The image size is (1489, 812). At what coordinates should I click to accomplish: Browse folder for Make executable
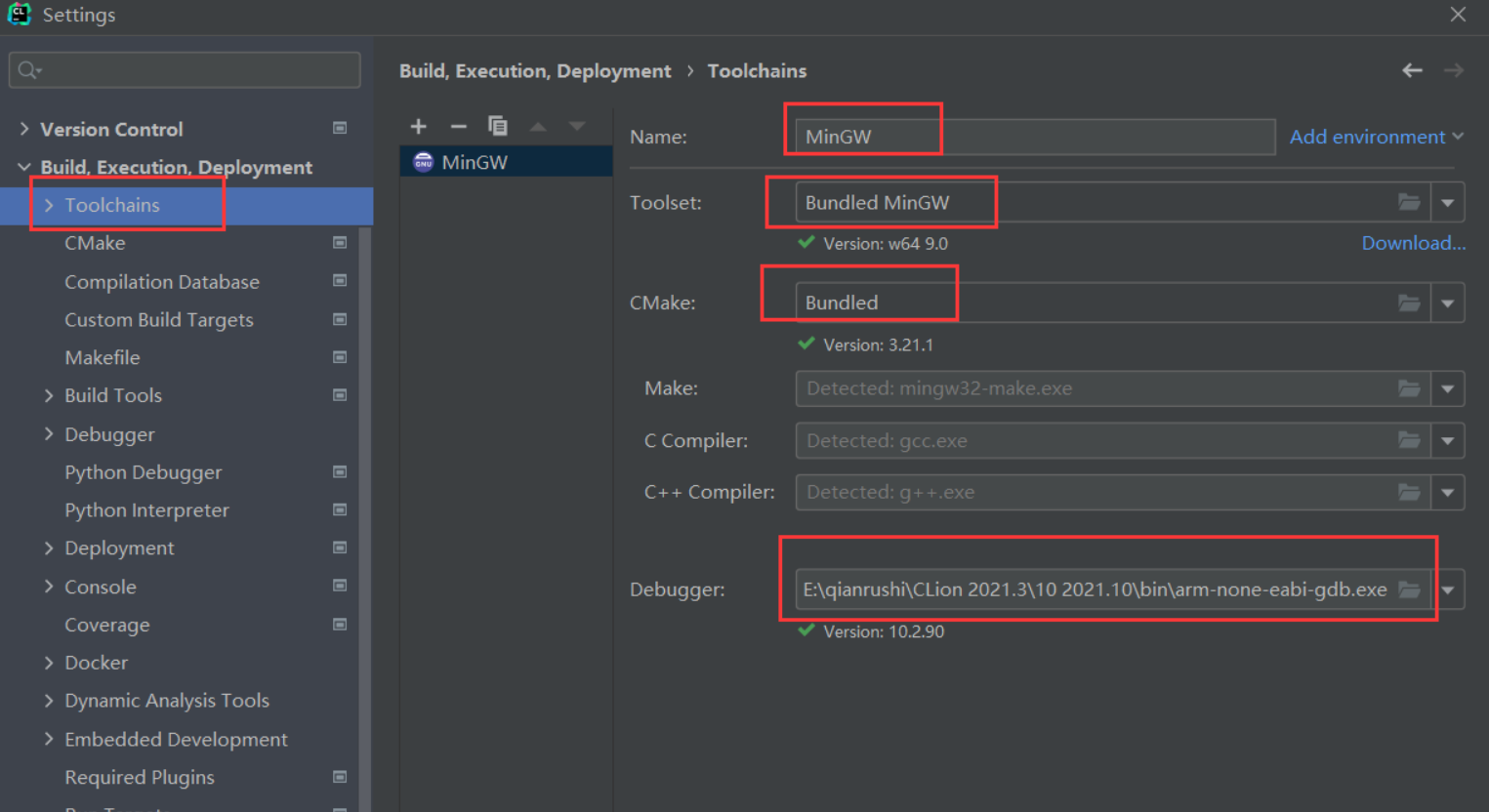click(1409, 388)
